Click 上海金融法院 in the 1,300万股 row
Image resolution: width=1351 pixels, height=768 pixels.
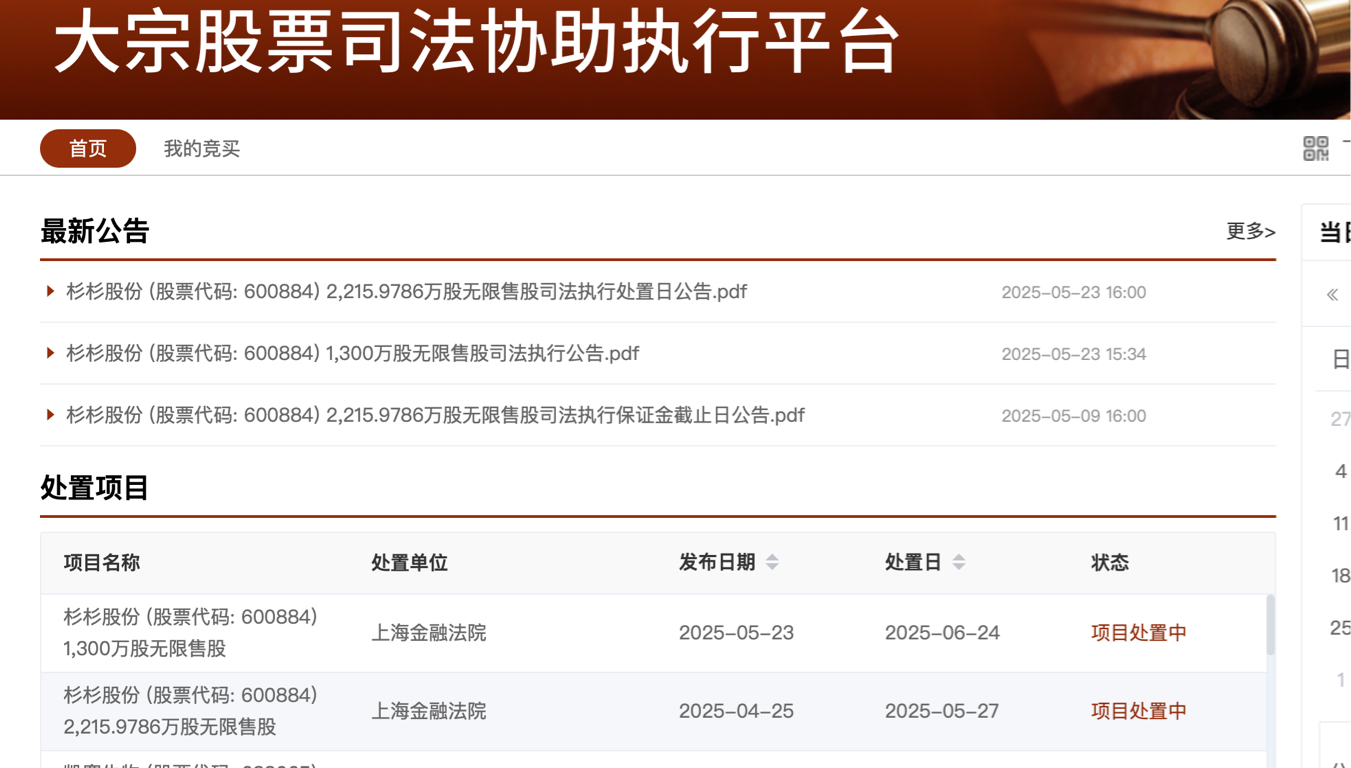(x=429, y=633)
